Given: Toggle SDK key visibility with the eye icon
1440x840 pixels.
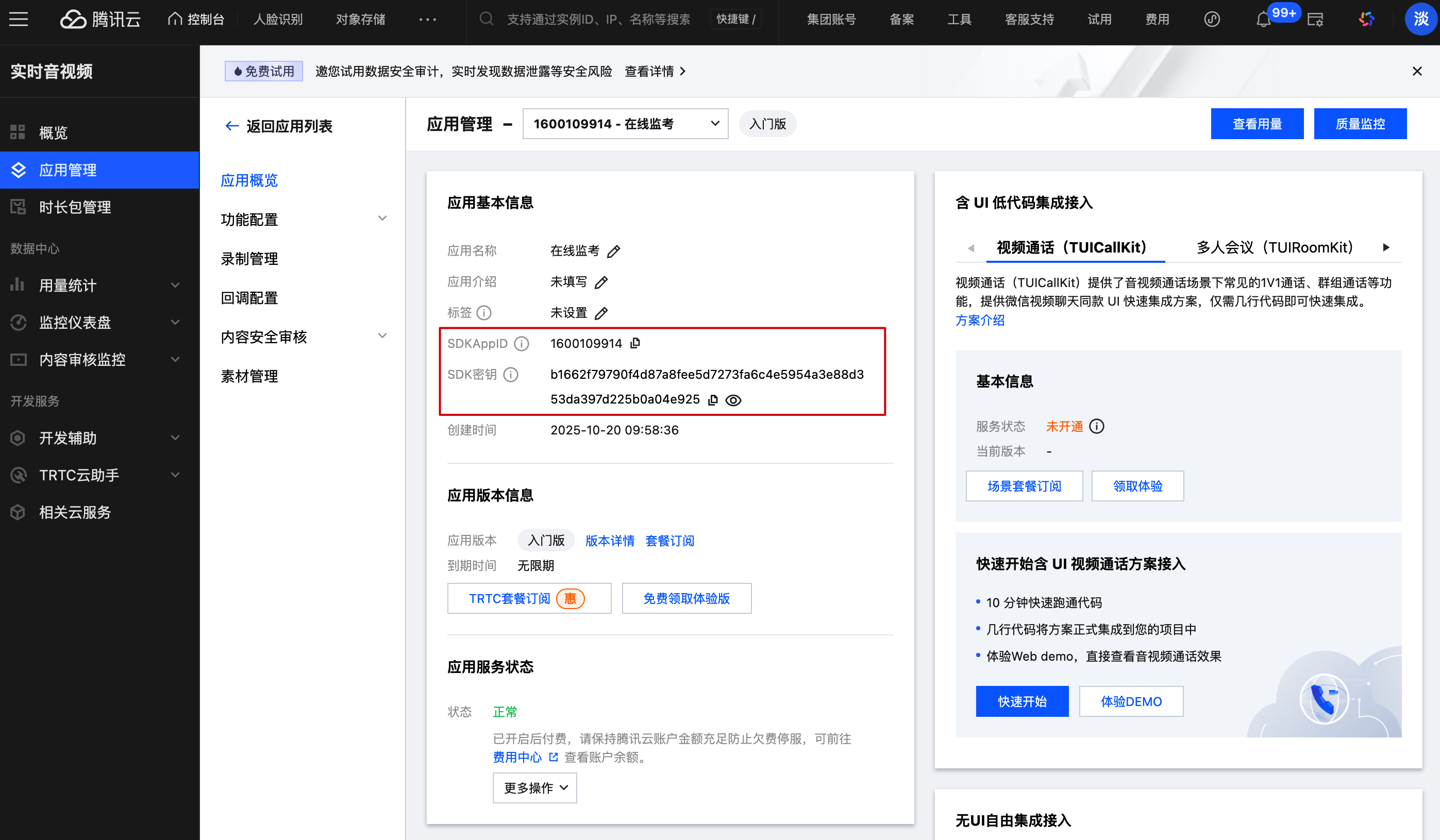Looking at the screenshot, I should 733,400.
